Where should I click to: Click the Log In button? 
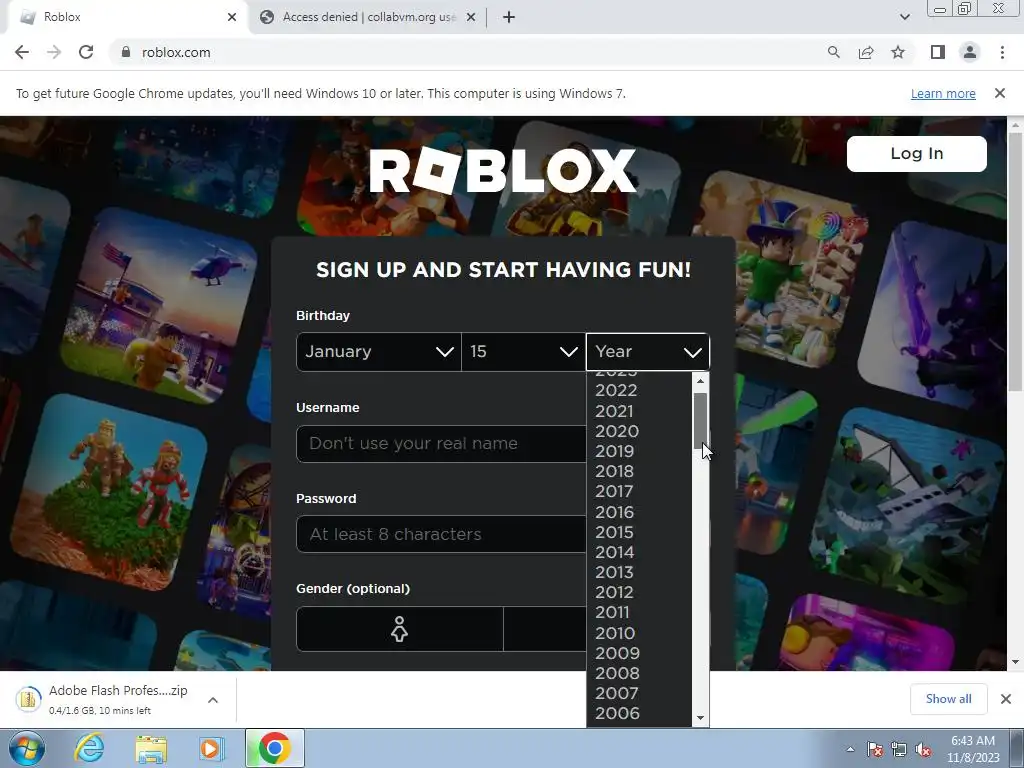pyautogui.click(x=916, y=154)
